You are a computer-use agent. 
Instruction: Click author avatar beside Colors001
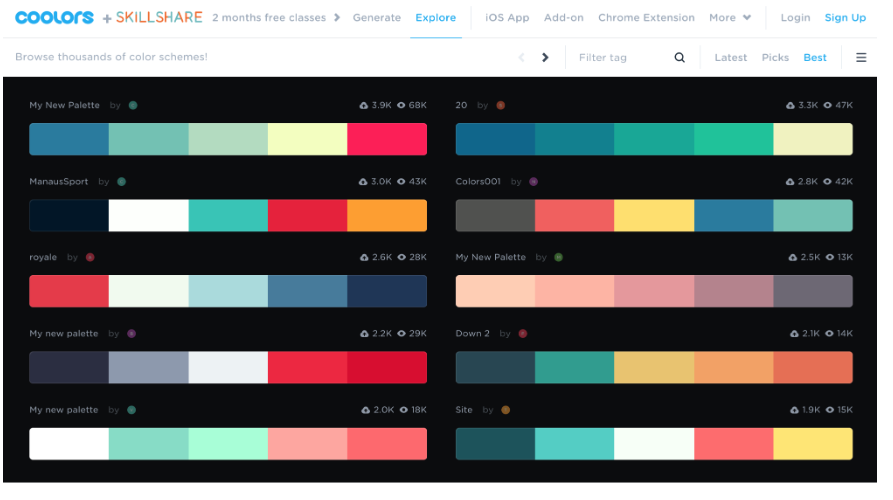pyautogui.click(x=533, y=182)
